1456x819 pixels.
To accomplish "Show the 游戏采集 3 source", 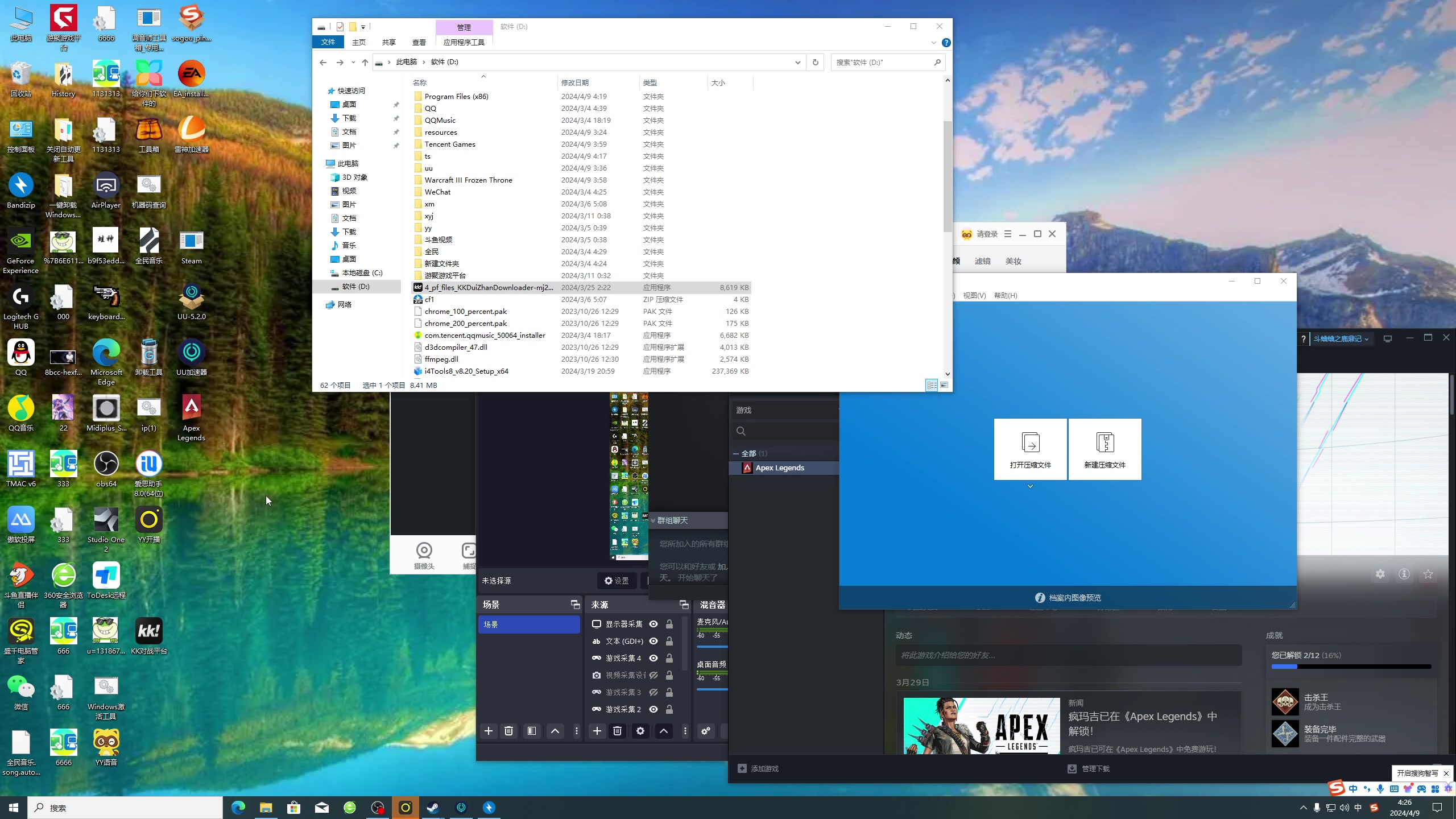I will click(653, 692).
